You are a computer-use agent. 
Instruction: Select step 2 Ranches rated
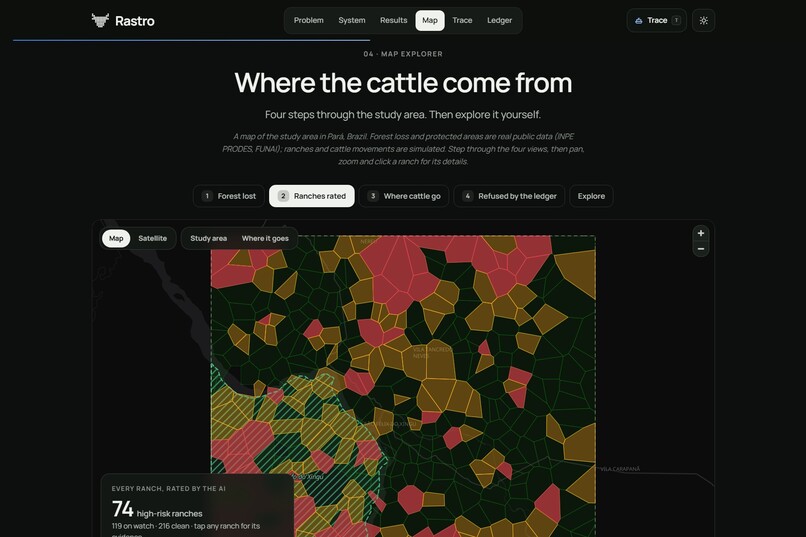[312, 196]
